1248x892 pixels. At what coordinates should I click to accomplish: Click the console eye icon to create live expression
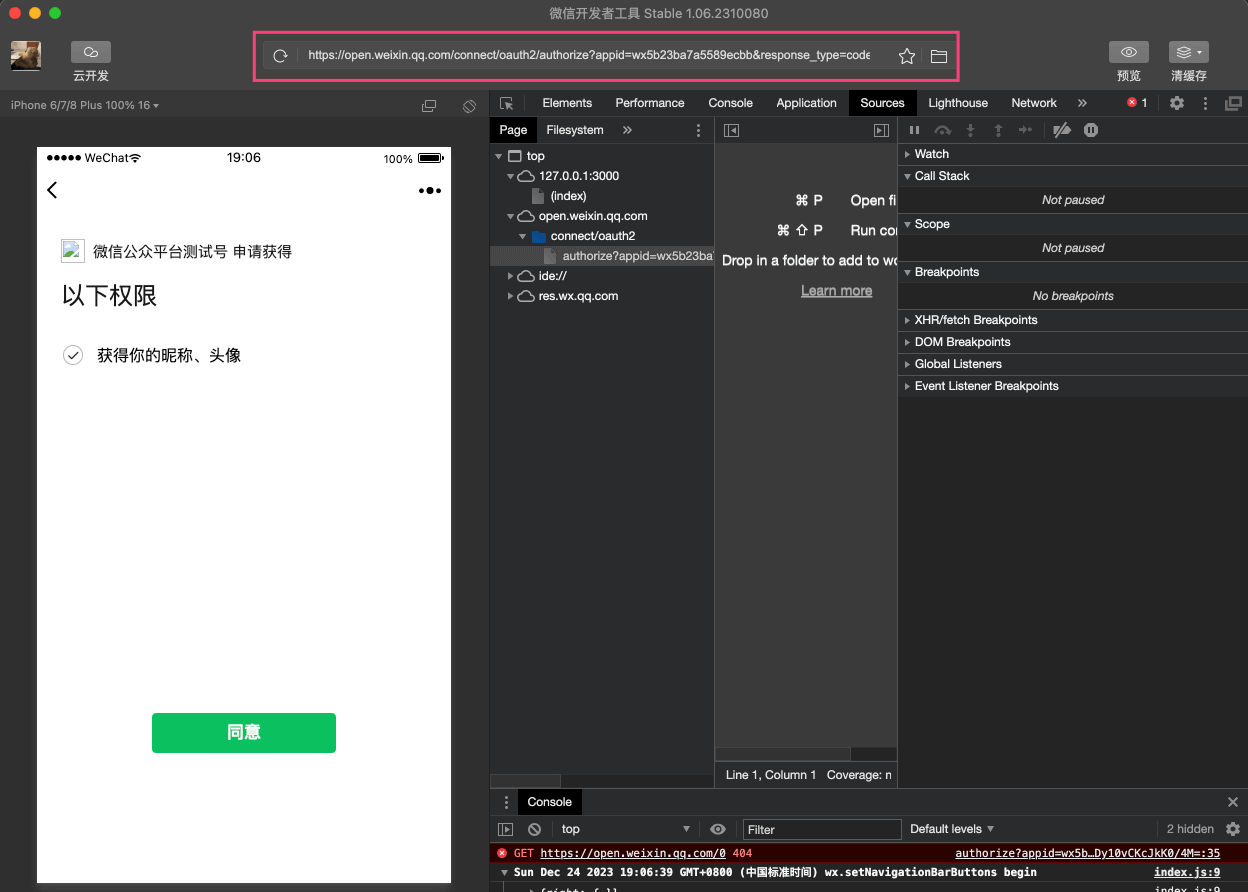click(718, 829)
